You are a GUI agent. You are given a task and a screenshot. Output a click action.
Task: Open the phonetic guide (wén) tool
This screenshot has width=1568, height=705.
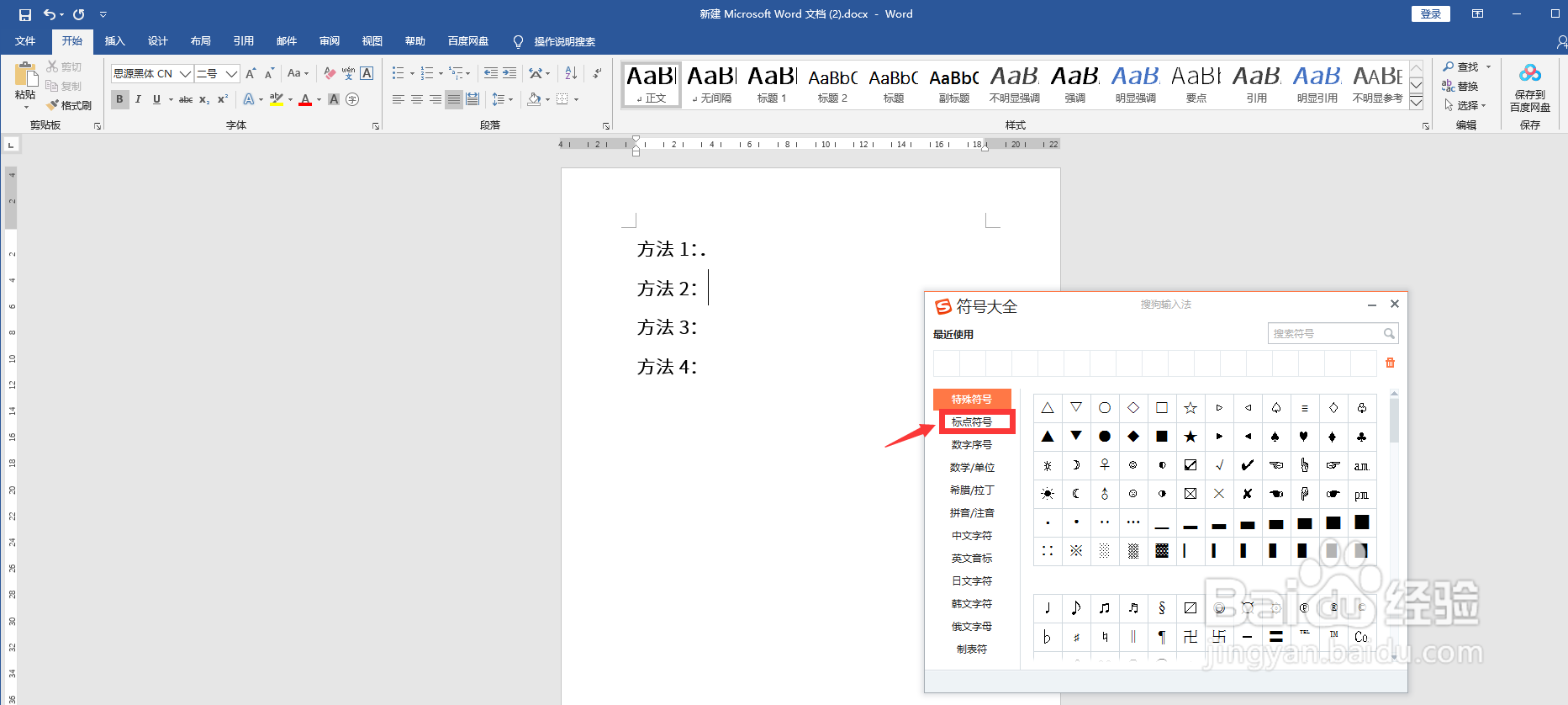tap(348, 73)
